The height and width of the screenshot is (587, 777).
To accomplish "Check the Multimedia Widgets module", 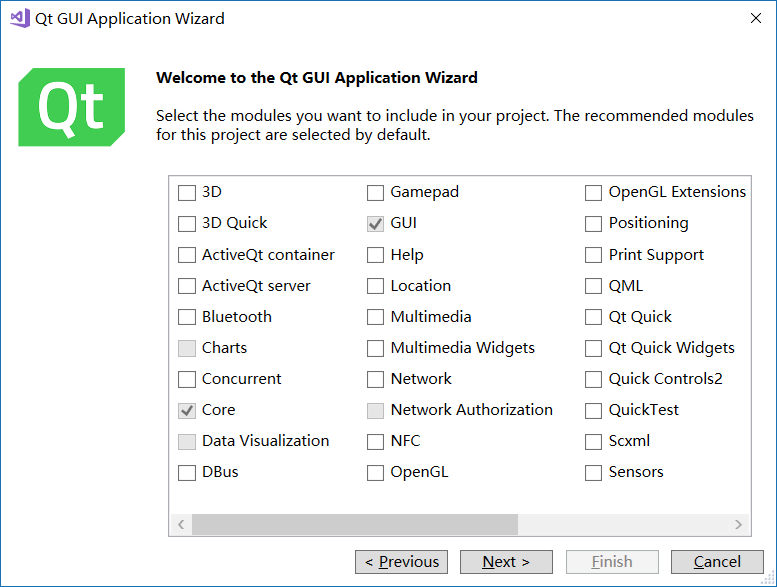I will [x=375, y=348].
